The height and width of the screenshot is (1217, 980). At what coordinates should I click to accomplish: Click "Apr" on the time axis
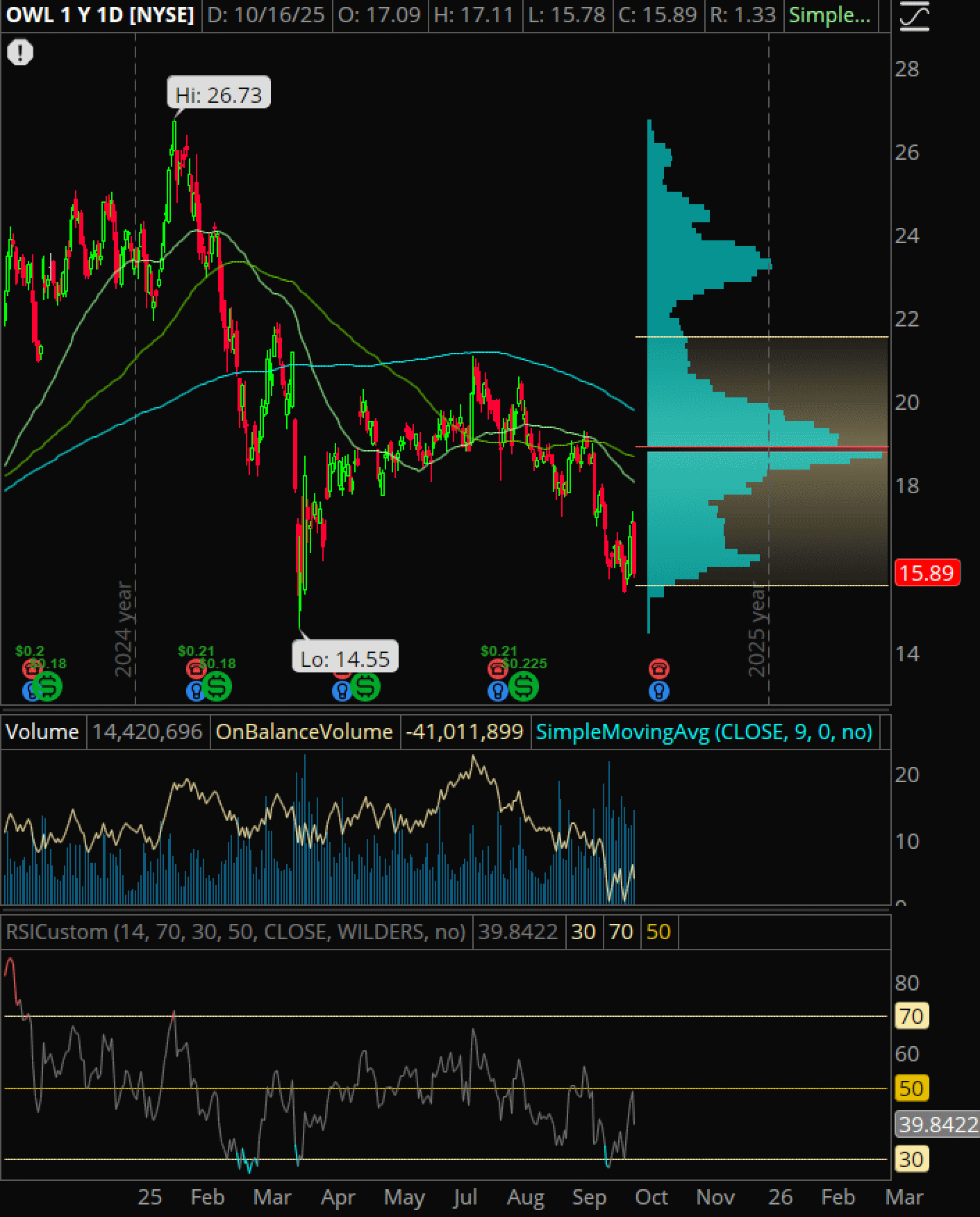(x=338, y=1197)
